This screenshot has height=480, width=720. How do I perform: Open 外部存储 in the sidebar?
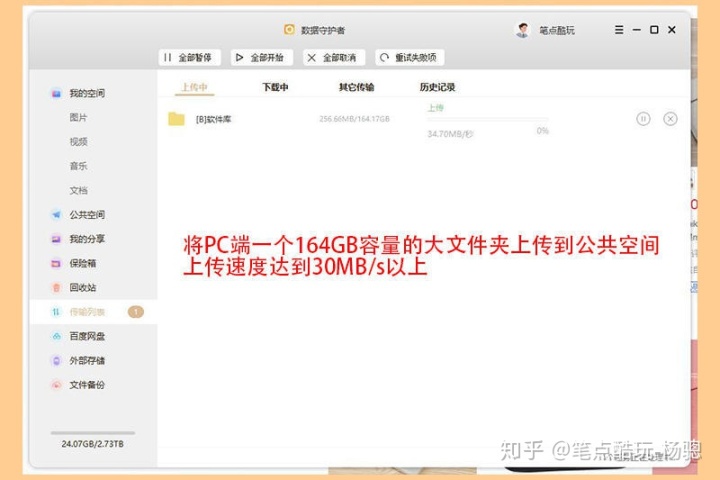point(87,361)
